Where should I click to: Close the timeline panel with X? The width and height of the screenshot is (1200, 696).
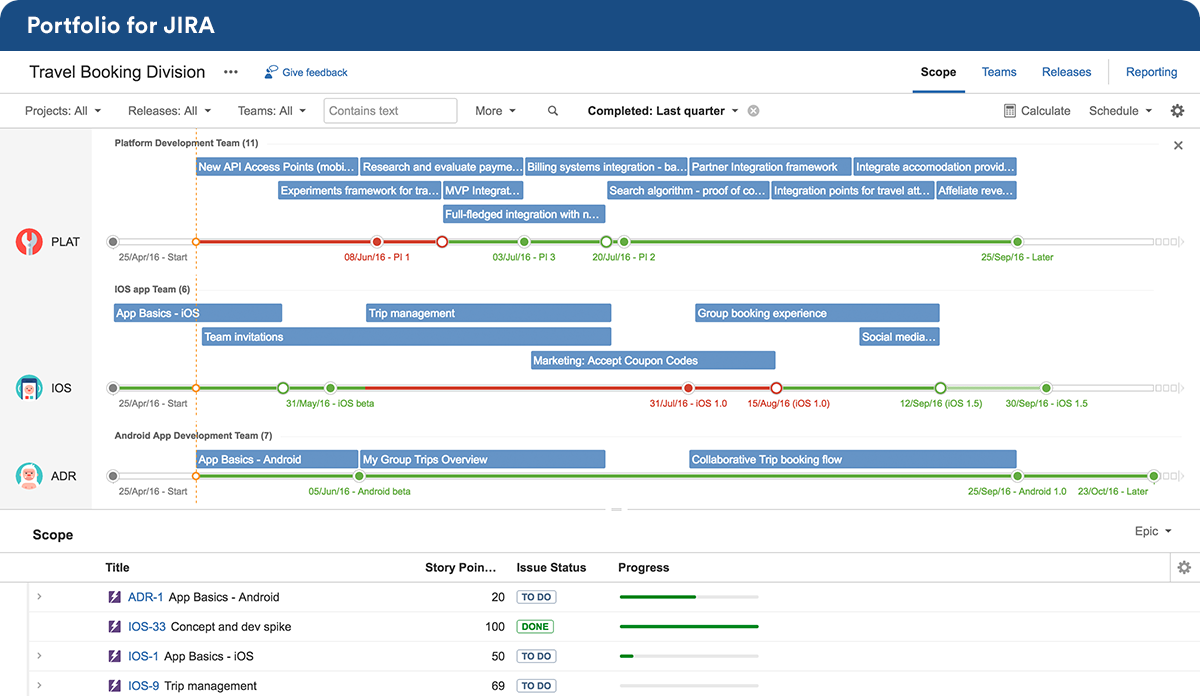tap(1178, 146)
